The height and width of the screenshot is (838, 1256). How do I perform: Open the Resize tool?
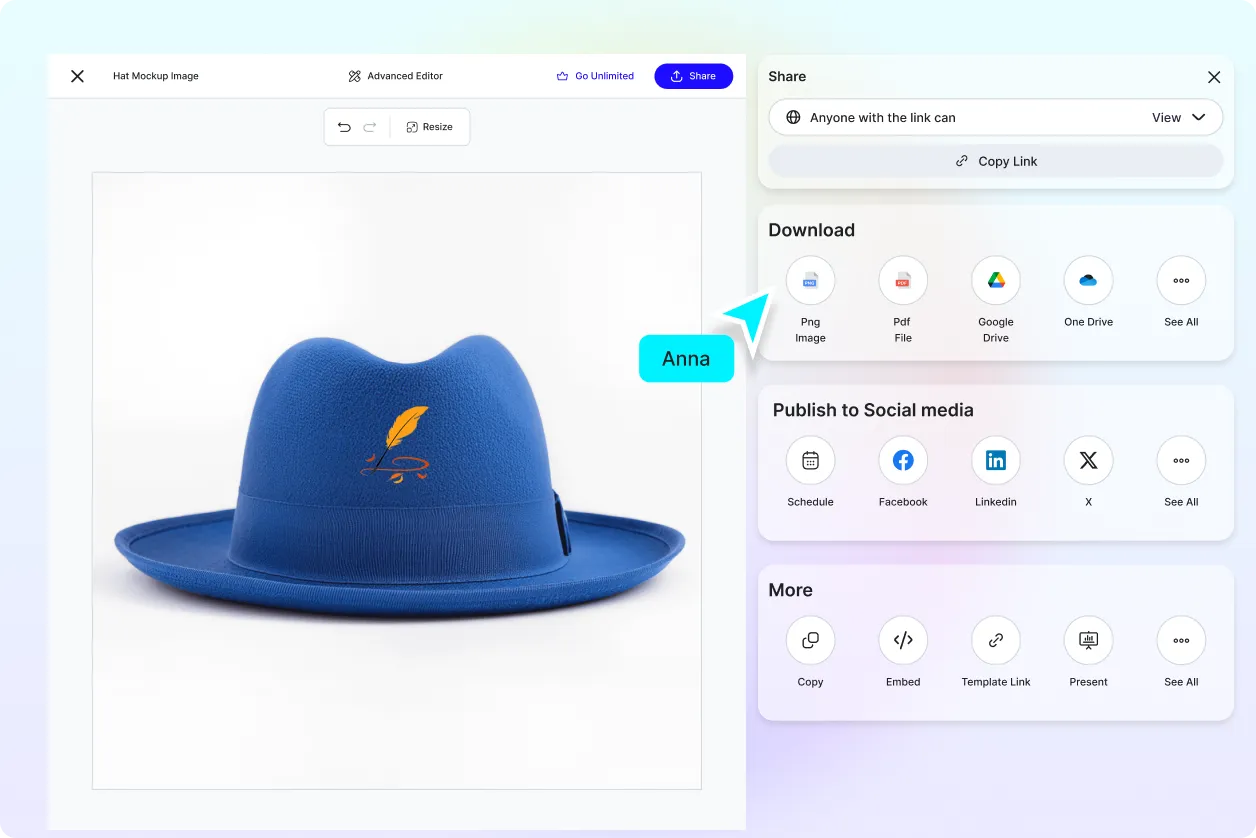[x=430, y=126]
